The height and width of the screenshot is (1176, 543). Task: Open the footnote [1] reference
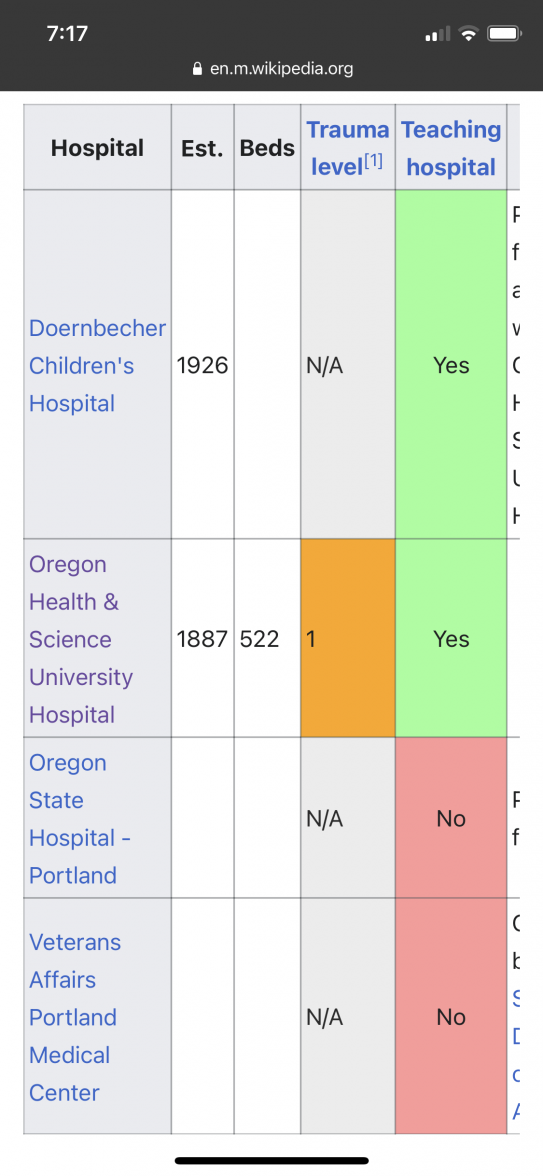(373, 161)
